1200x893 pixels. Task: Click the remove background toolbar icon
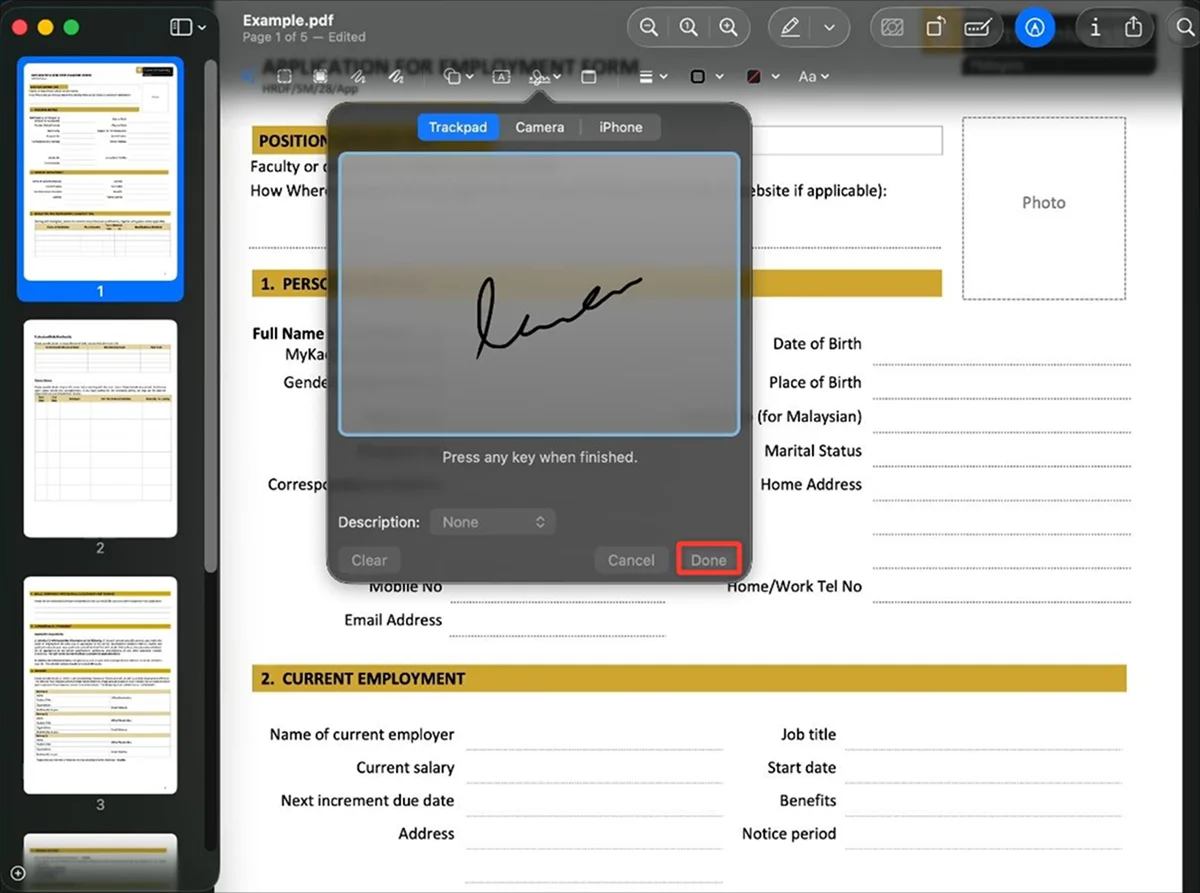pos(892,28)
